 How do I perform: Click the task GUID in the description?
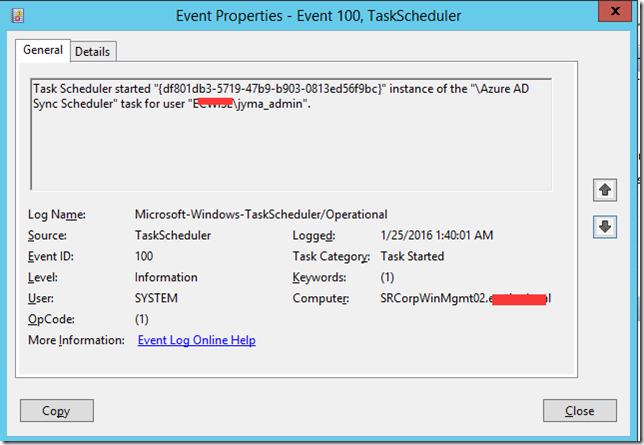pos(269,89)
